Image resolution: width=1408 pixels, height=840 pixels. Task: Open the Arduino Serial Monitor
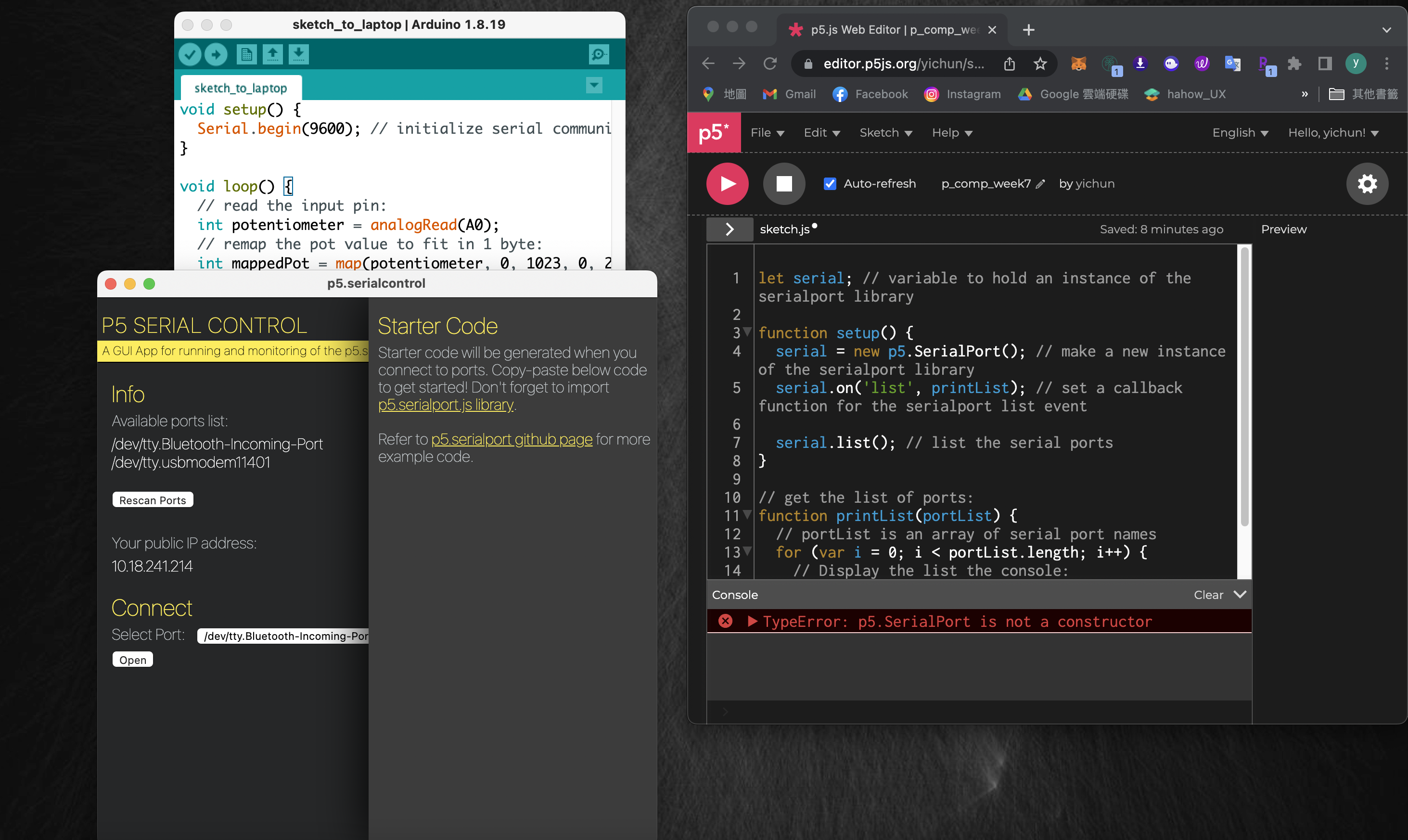(598, 54)
